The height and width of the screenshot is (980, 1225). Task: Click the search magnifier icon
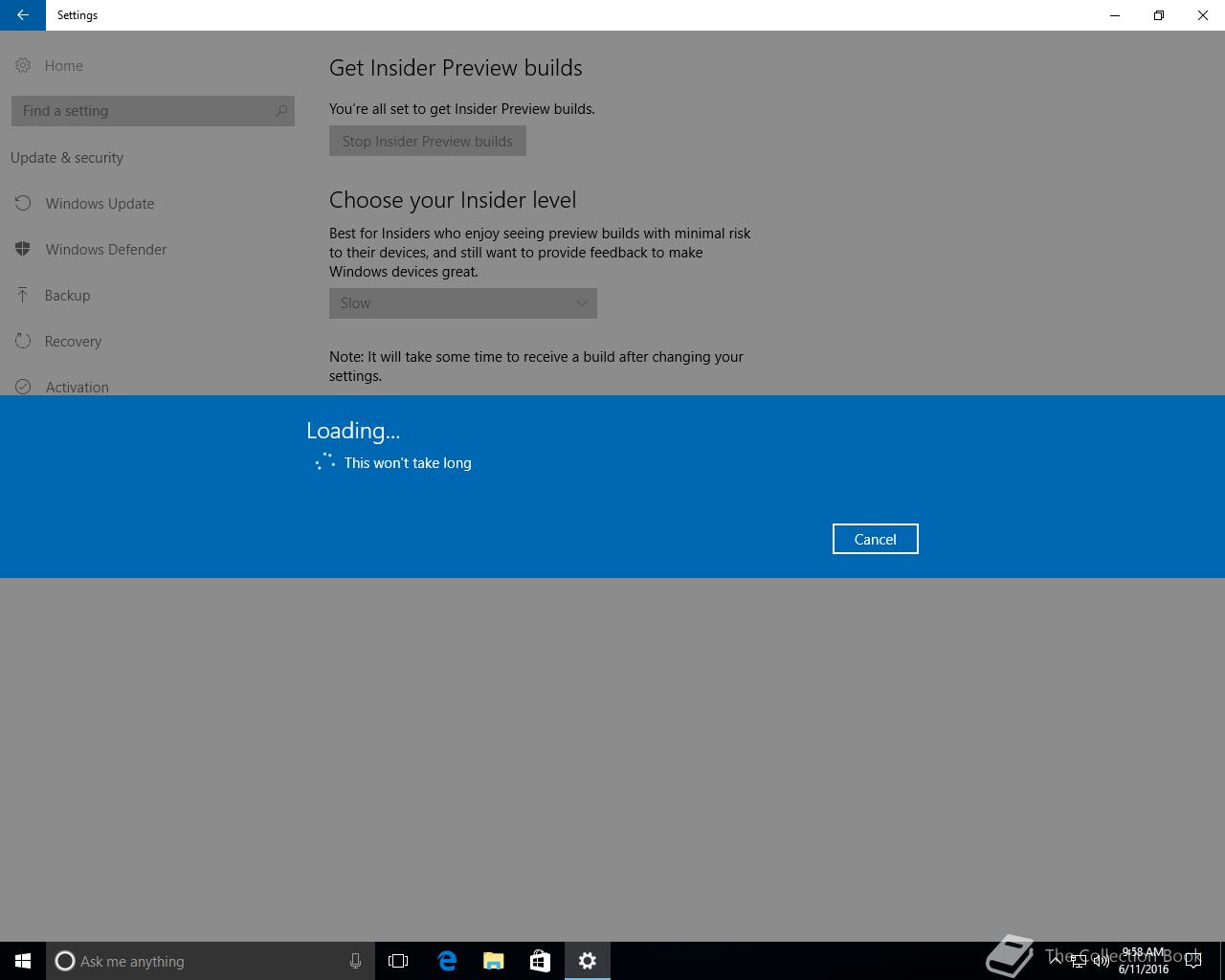coord(281,111)
